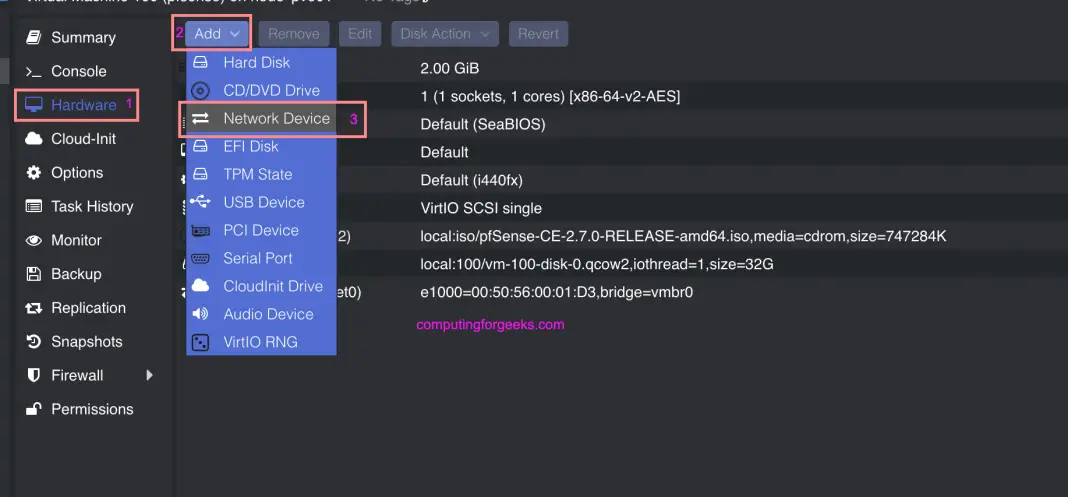Click the PCI Device card icon
This screenshot has width=1068, height=497.
coord(201,230)
